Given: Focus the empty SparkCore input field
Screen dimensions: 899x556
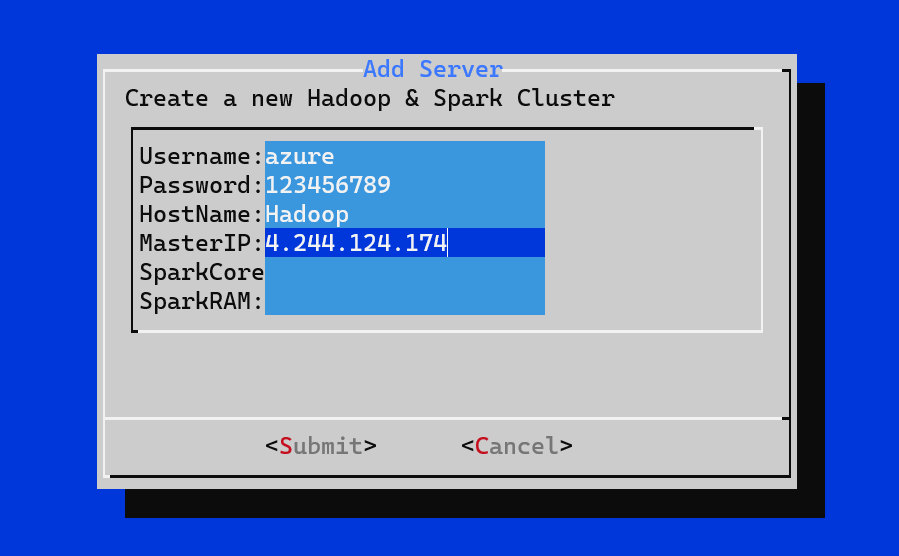Looking at the screenshot, I should (x=405, y=272).
